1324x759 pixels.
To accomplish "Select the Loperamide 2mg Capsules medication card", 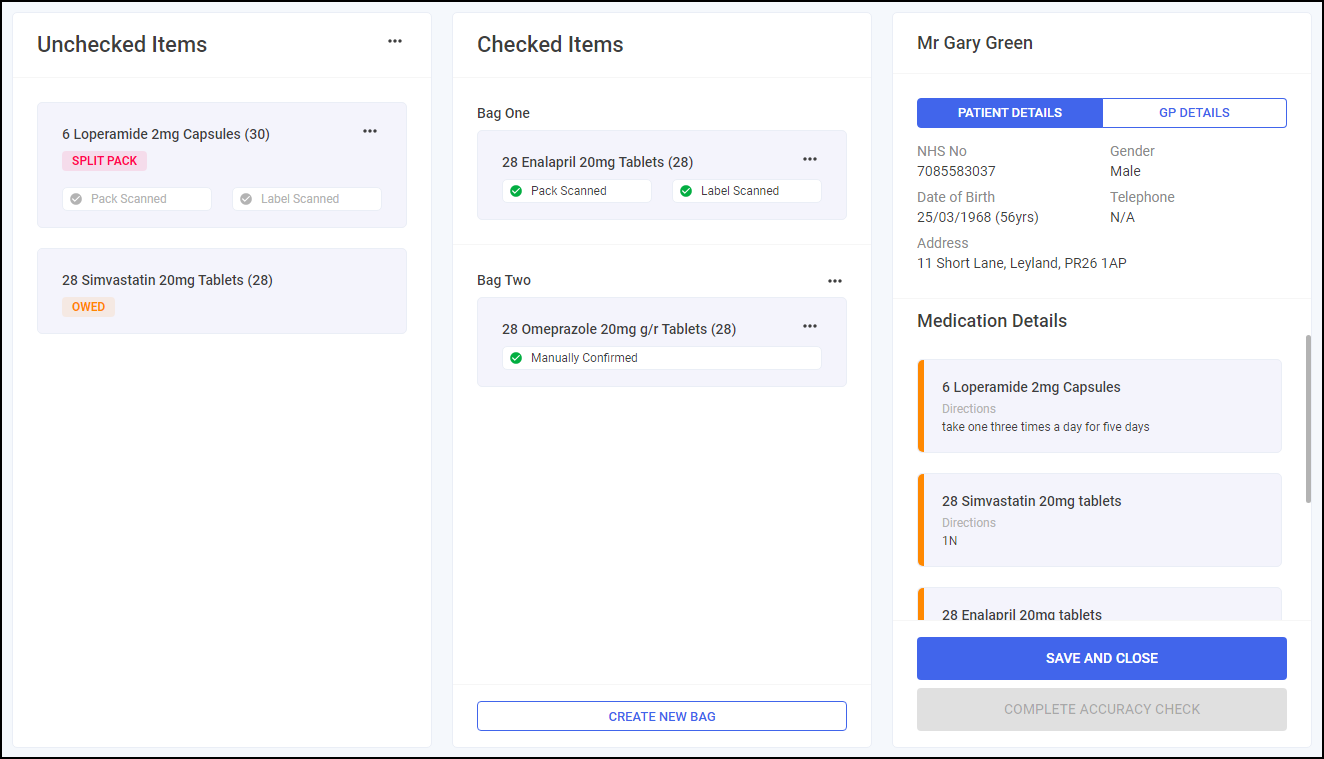I will pyautogui.click(x=1100, y=406).
